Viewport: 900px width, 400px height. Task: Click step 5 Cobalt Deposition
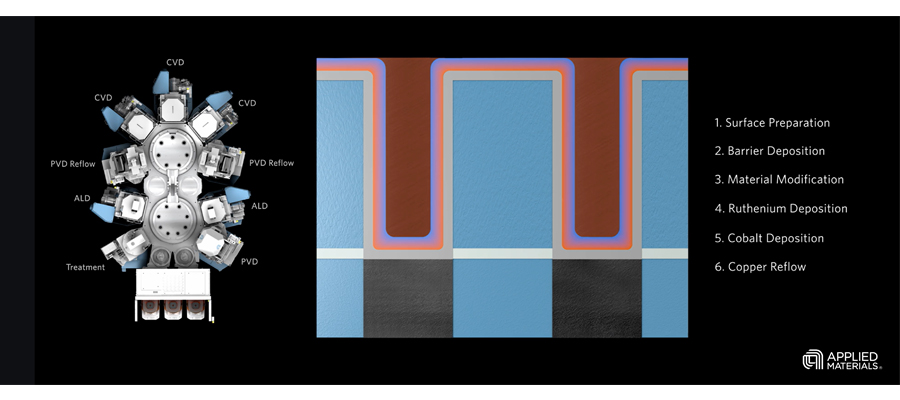point(768,238)
